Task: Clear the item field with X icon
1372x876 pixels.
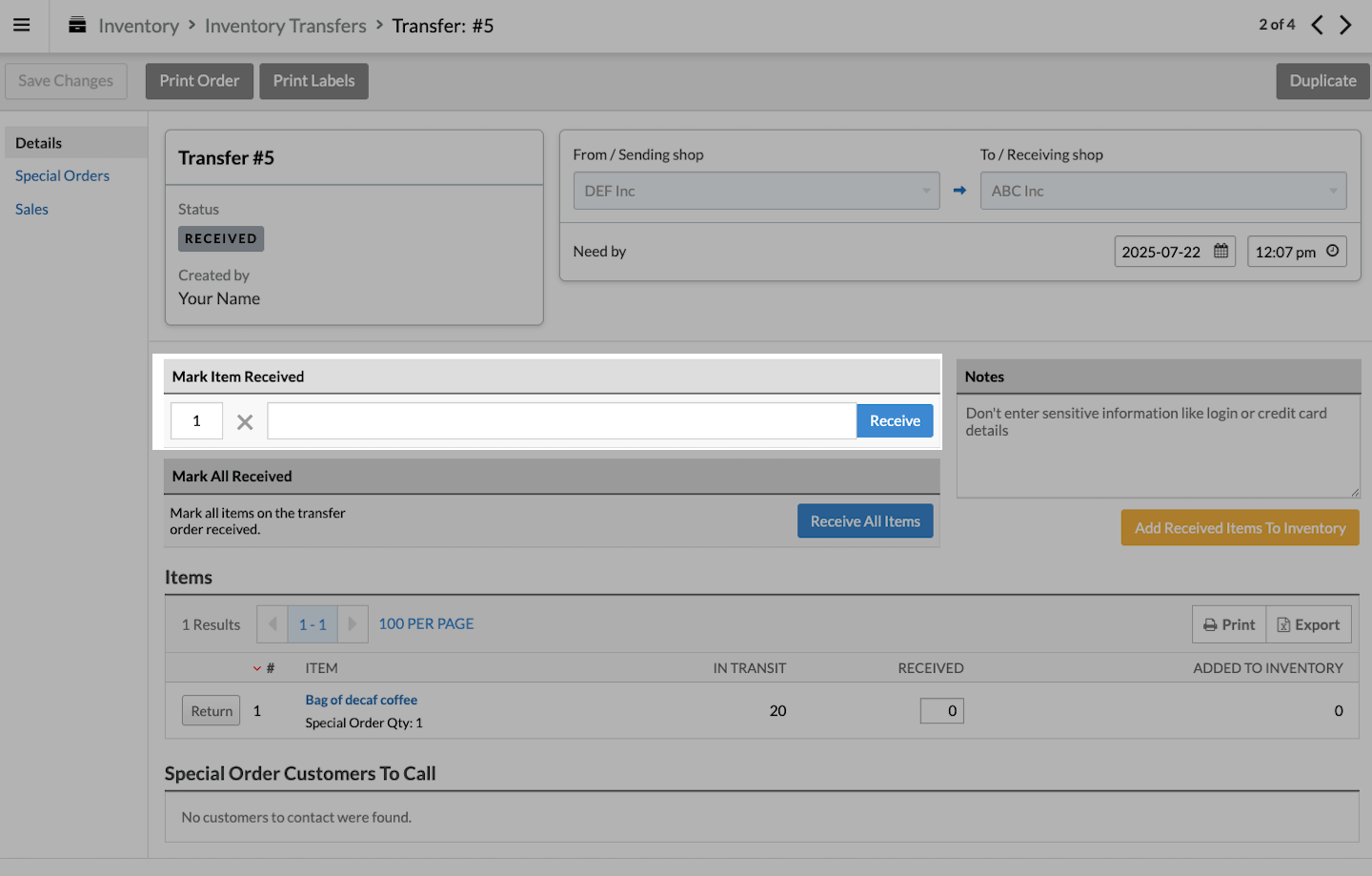Action: click(x=245, y=421)
